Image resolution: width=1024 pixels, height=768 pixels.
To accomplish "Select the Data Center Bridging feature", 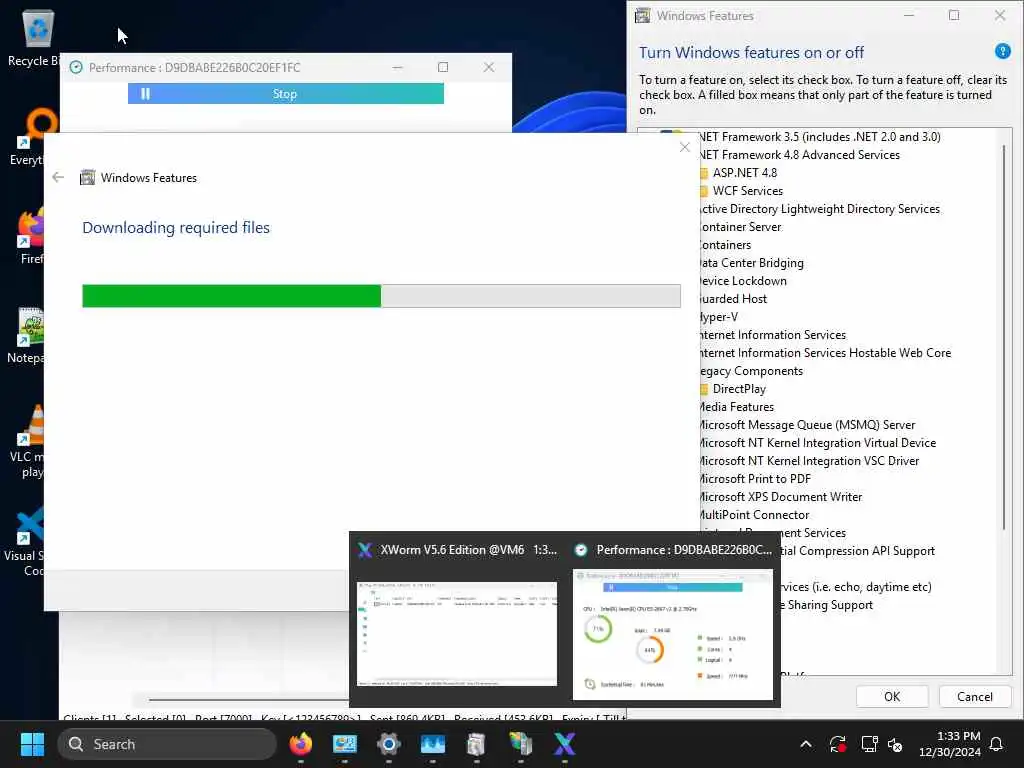I will [750, 263].
